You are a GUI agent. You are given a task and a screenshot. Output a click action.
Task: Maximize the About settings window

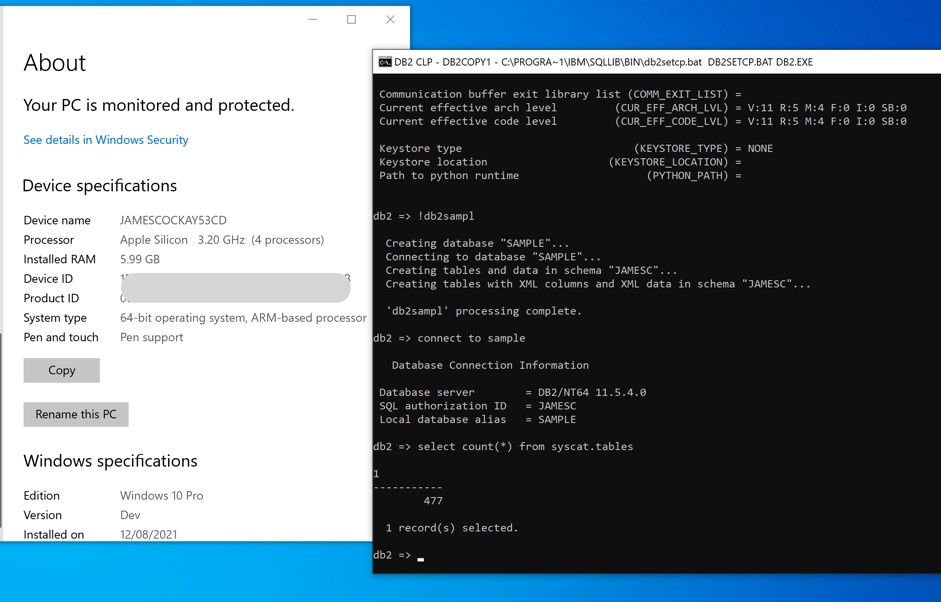point(351,19)
